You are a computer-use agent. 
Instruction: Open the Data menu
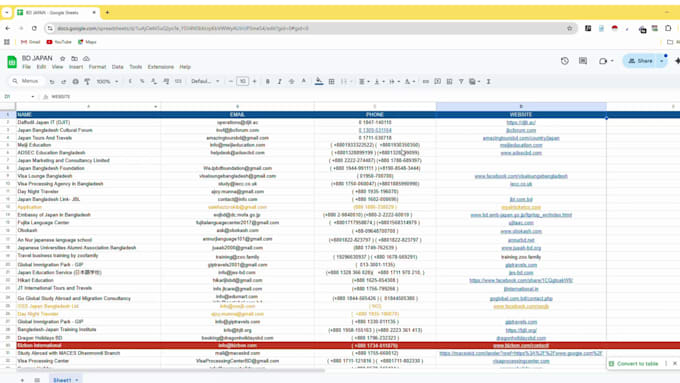(x=118, y=67)
